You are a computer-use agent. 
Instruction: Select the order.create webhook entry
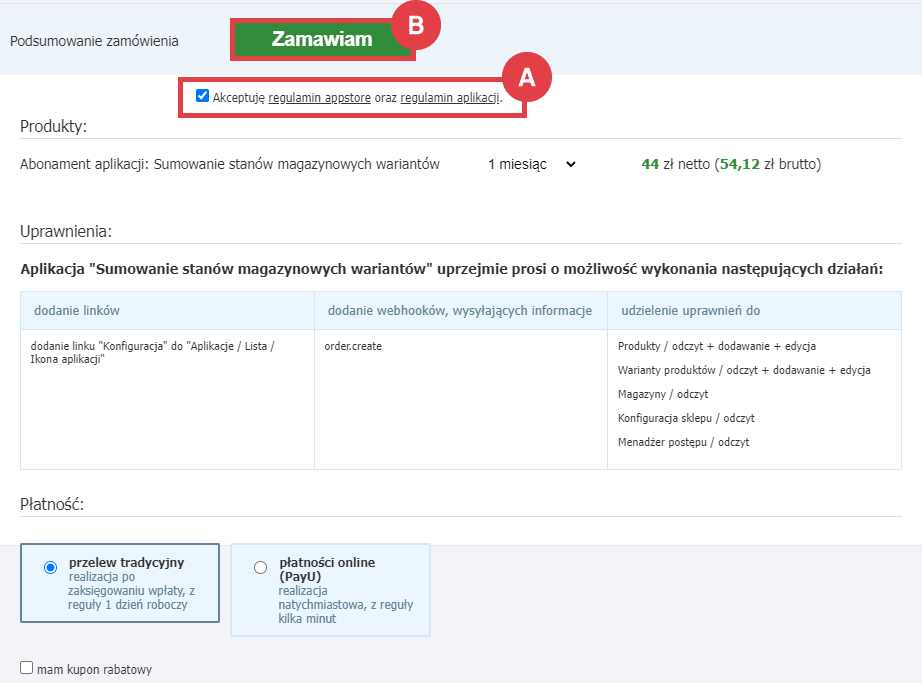(353, 346)
